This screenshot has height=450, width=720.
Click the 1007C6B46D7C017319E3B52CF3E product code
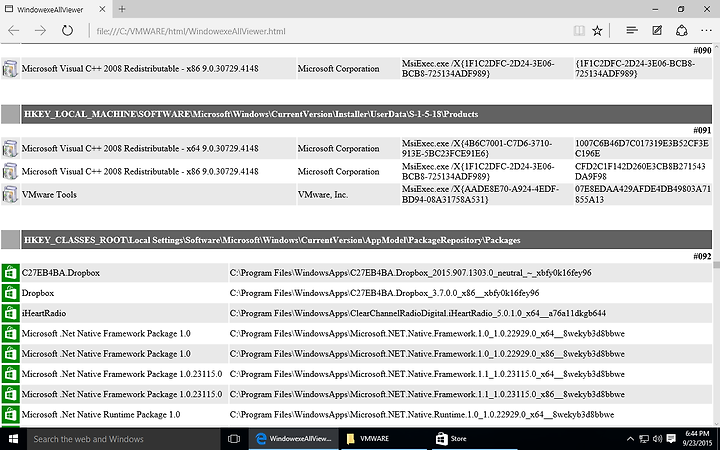[642, 148]
